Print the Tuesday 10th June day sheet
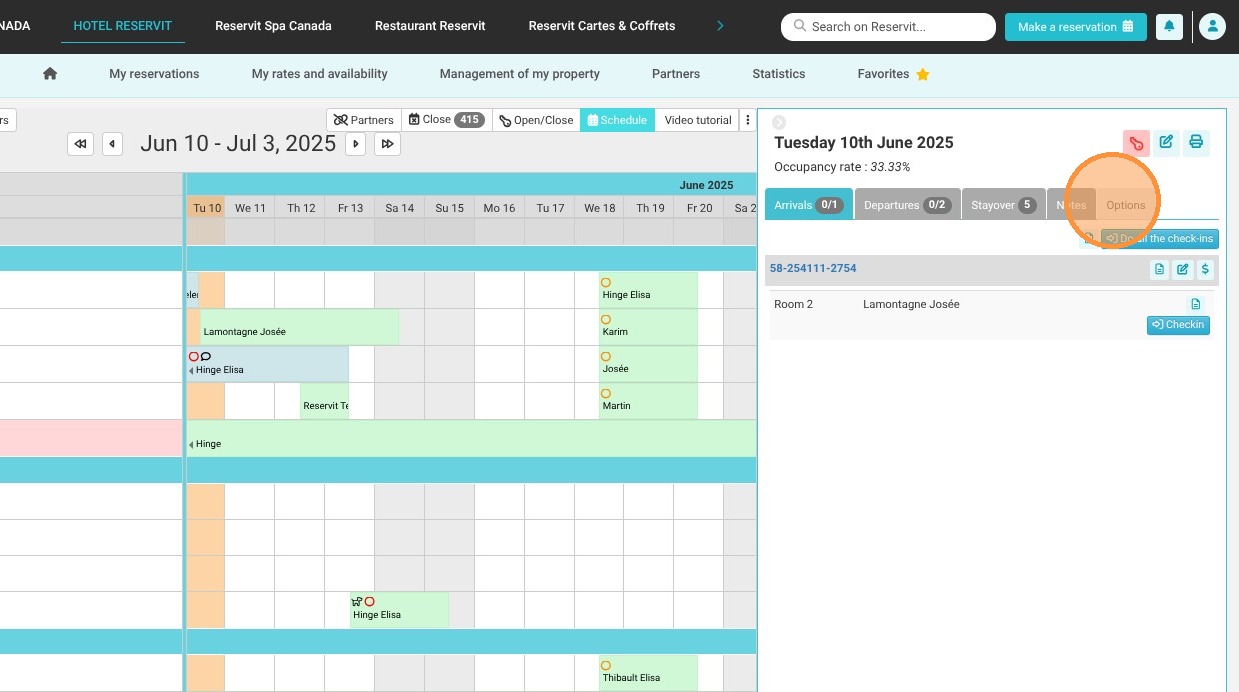The width and height of the screenshot is (1239, 692). 1196,143
